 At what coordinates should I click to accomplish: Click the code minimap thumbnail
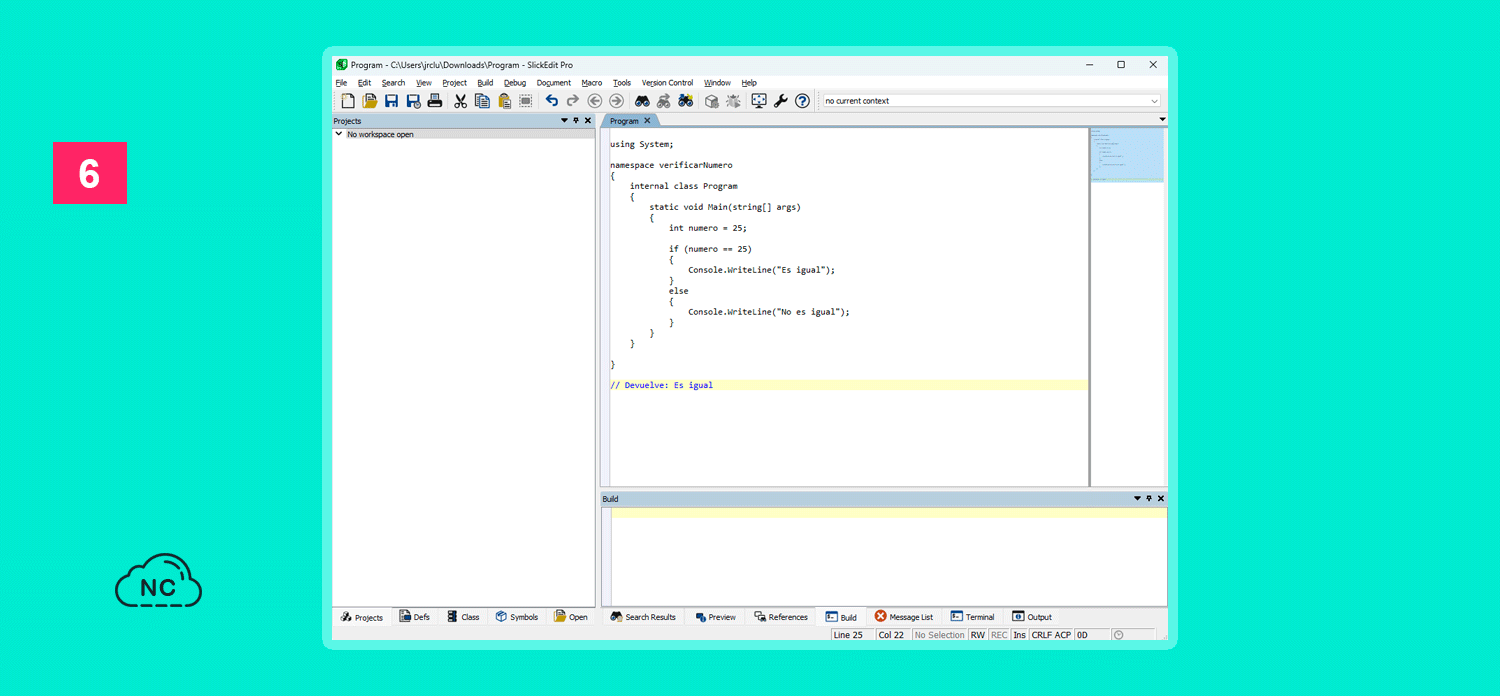tap(1127, 155)
